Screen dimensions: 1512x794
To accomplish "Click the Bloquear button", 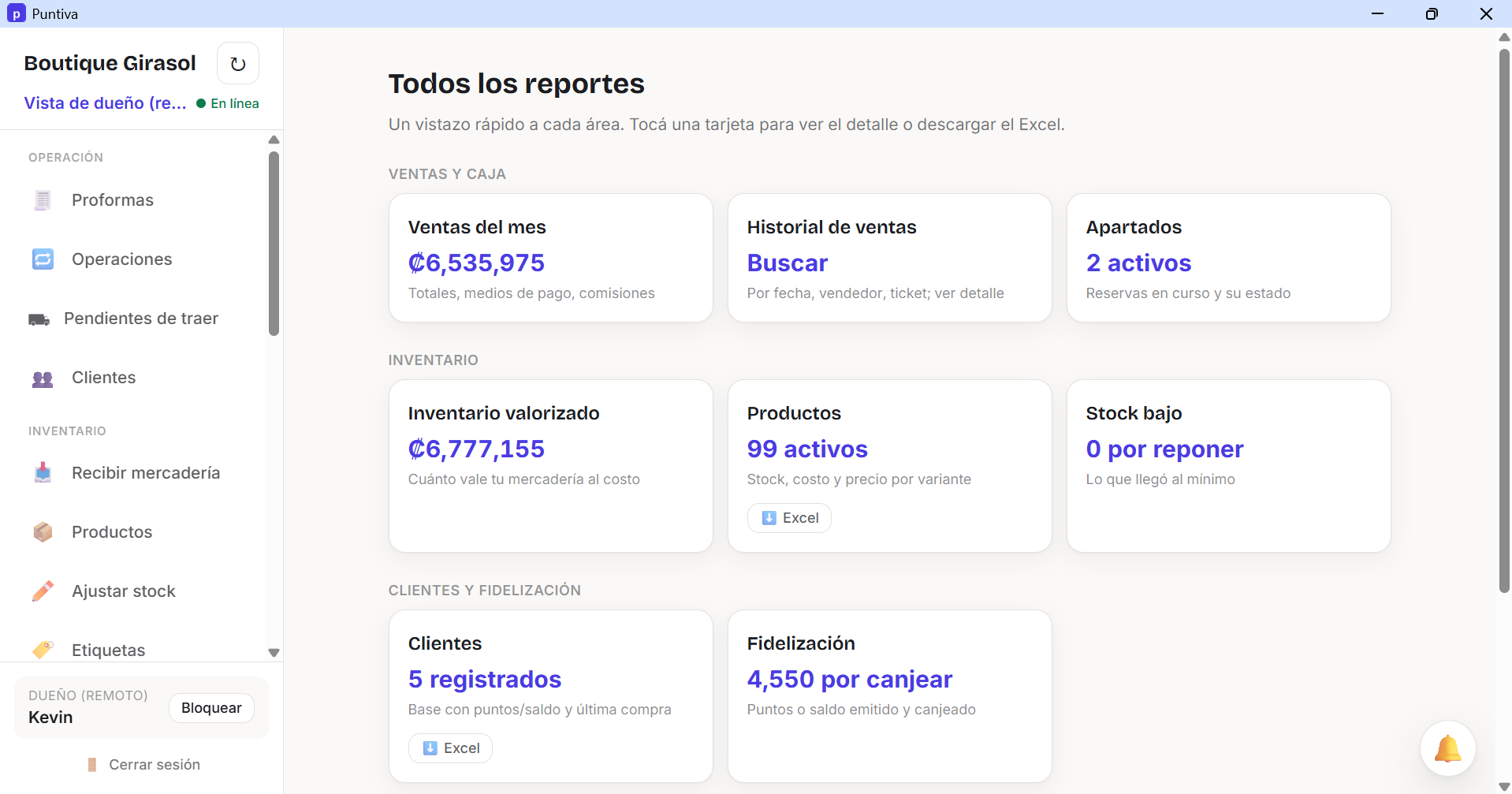I will coord(211,708).
